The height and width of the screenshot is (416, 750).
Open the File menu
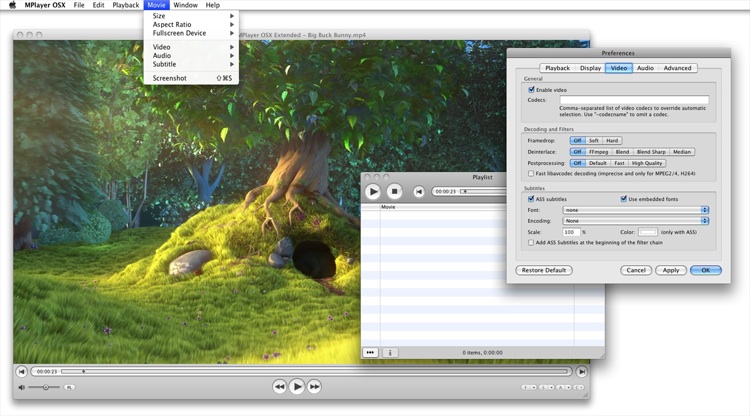[x=79, y=5]
